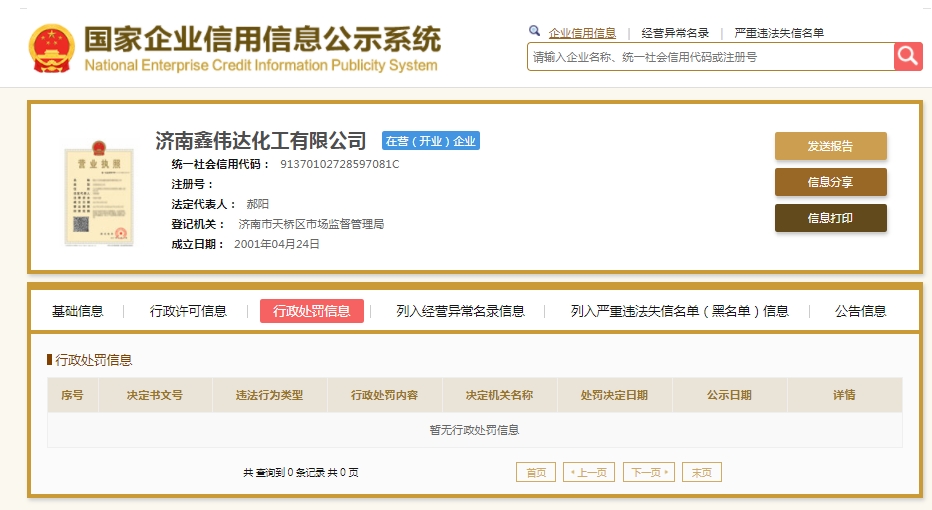Select the 经营异常名录 search category

[x=675, y=33]
